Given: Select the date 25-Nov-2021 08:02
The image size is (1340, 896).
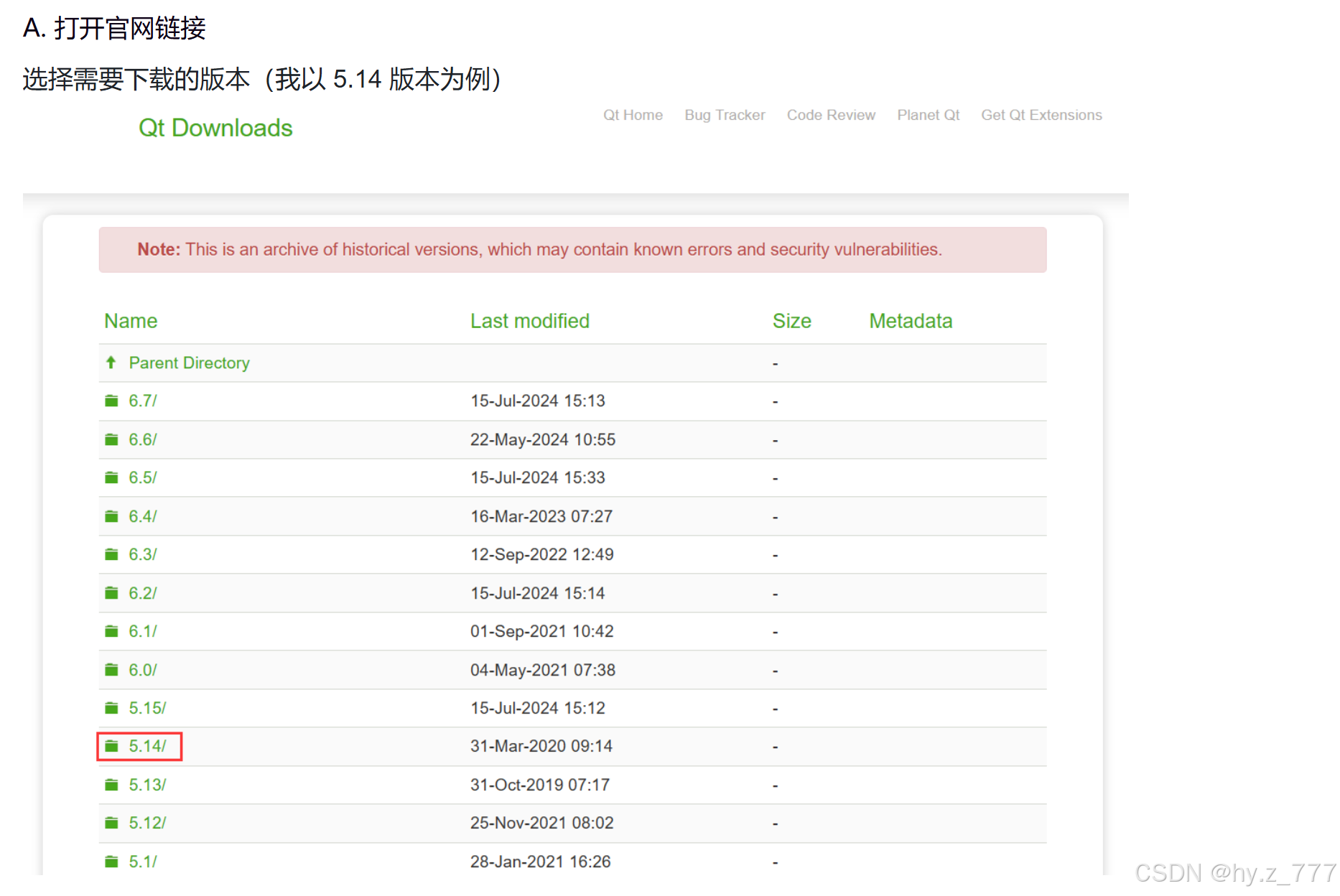Looking at the screenshot, I should pyautogui.click(x=542, y=823).
